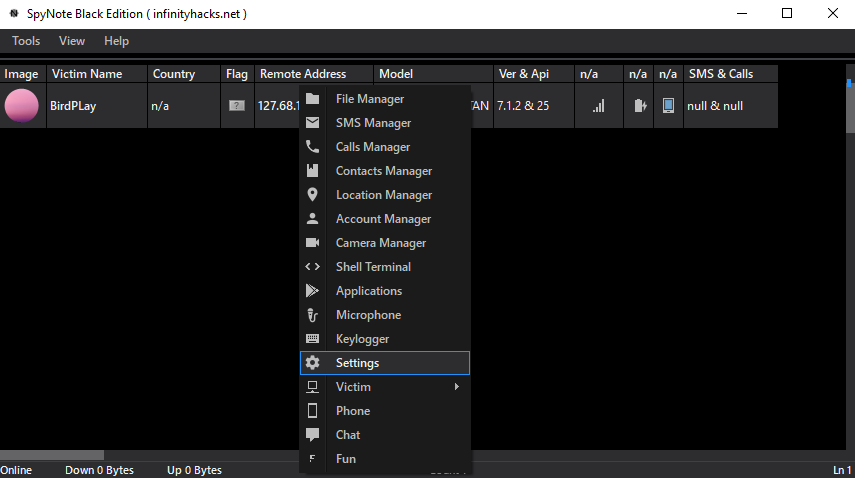Click the battery icon in the BirdPLay row
Viewport: 855px width, 478px height.
tap(638, 106)
